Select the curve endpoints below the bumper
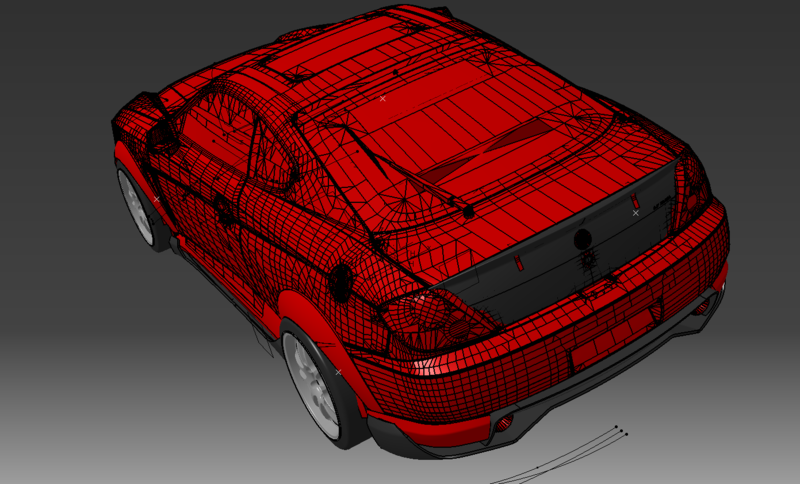The height and width of the screenshot is (484, 800). pyautogui.click(x=622, y=431)
